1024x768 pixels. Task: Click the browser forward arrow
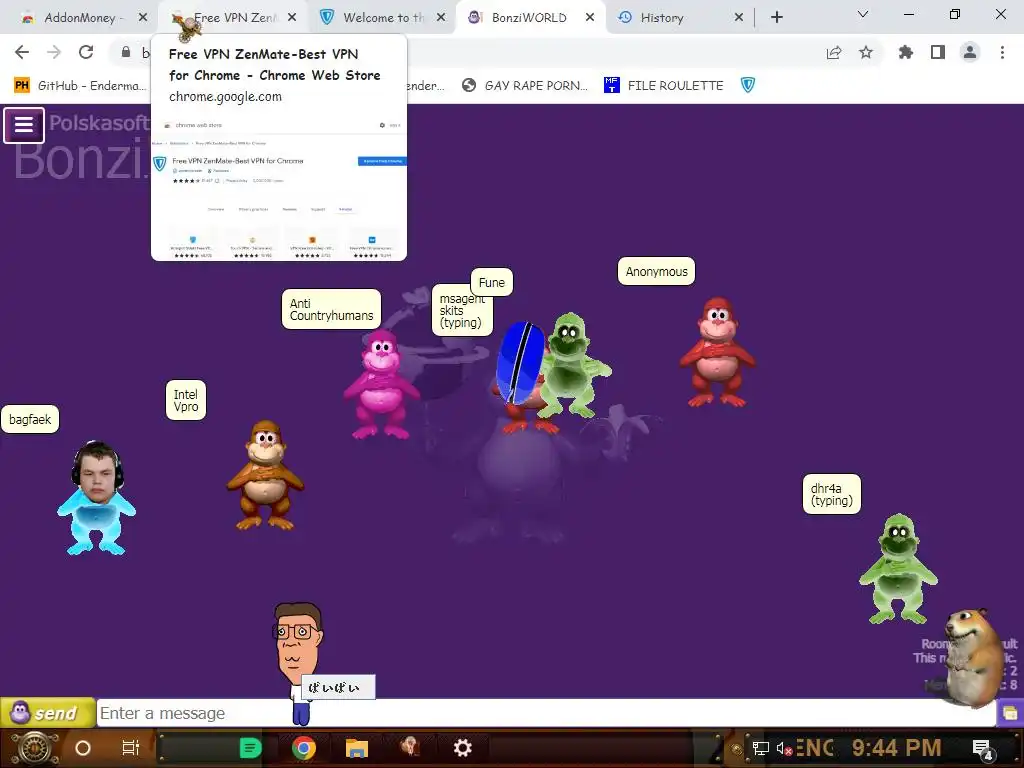54,52
